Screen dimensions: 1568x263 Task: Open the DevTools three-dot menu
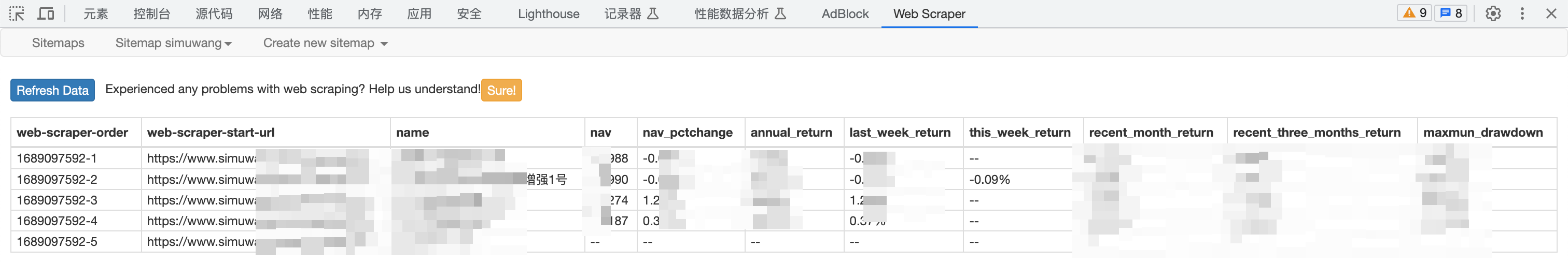(1522, 13)
